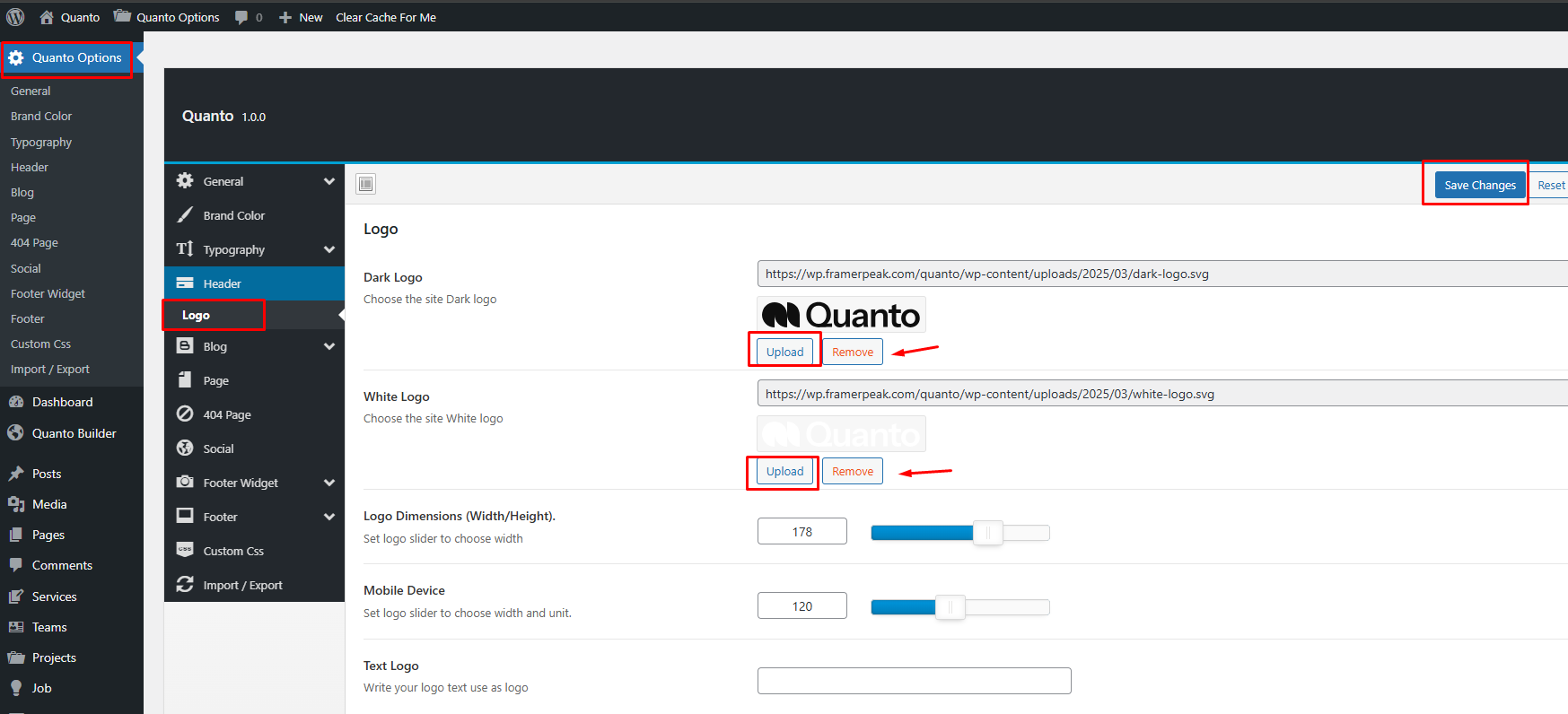Click the Page document icon in options panel

[185, 379]
